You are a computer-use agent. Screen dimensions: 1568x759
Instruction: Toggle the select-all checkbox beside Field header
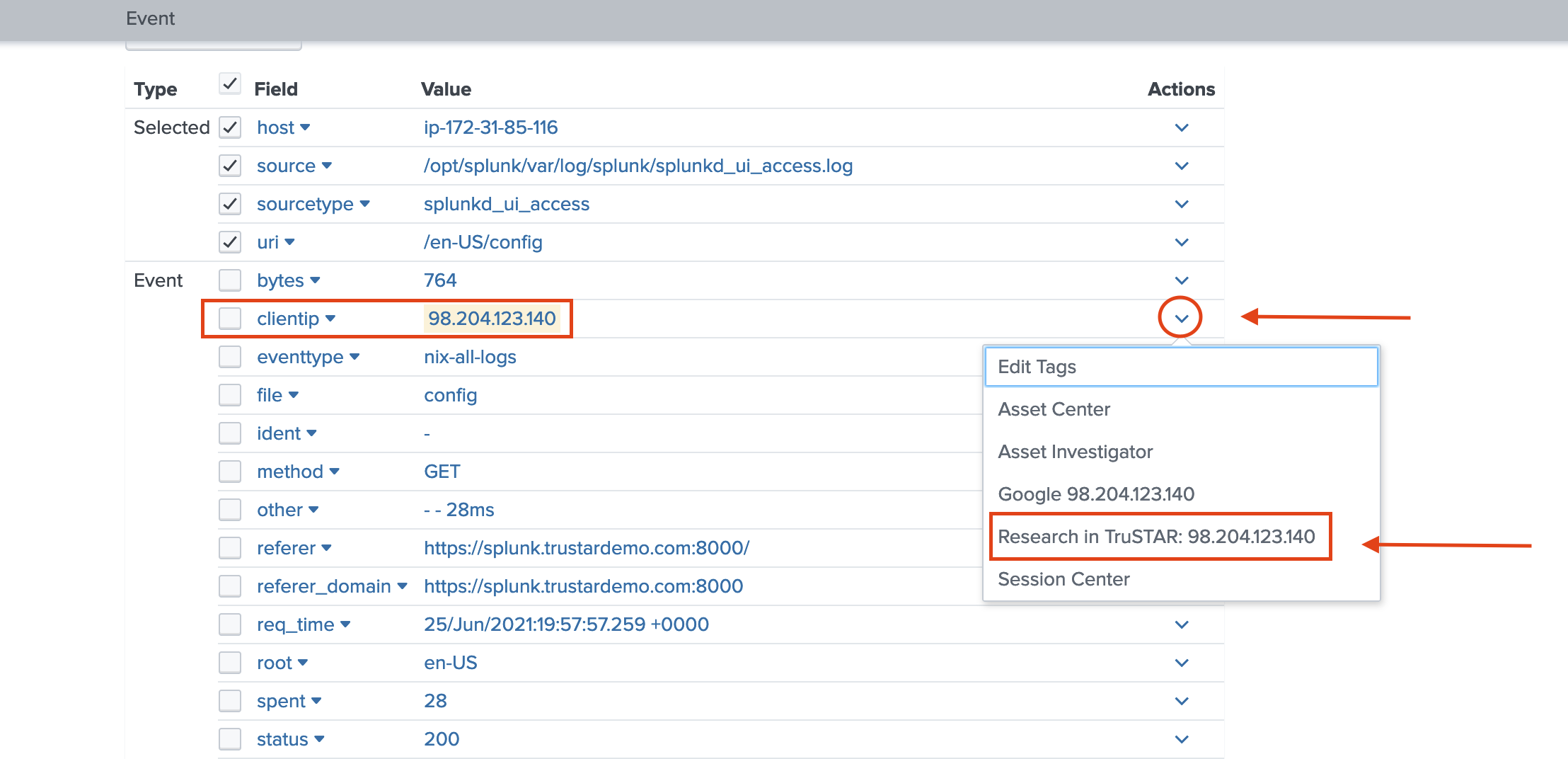230,84
